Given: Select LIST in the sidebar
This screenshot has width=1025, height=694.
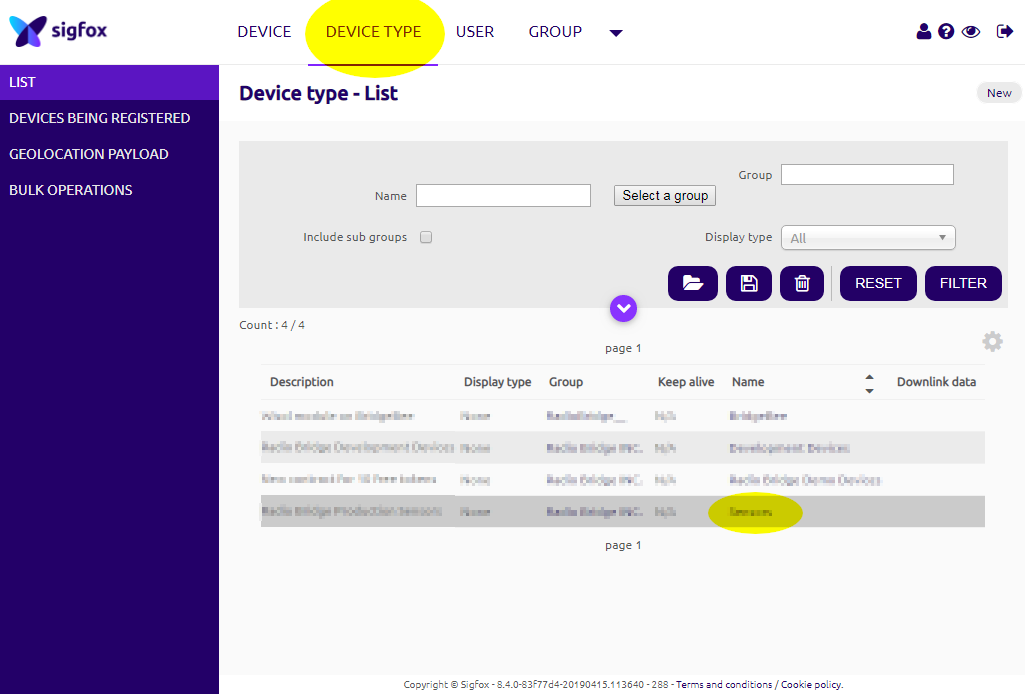Looking at the screenshot, I should coord(109,82).
